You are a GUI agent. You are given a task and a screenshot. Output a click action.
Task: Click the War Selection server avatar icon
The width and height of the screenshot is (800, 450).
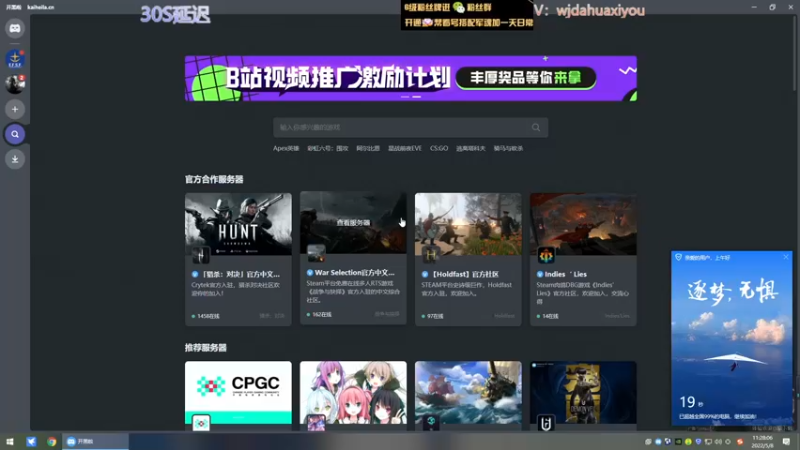(x=316, y=253)
